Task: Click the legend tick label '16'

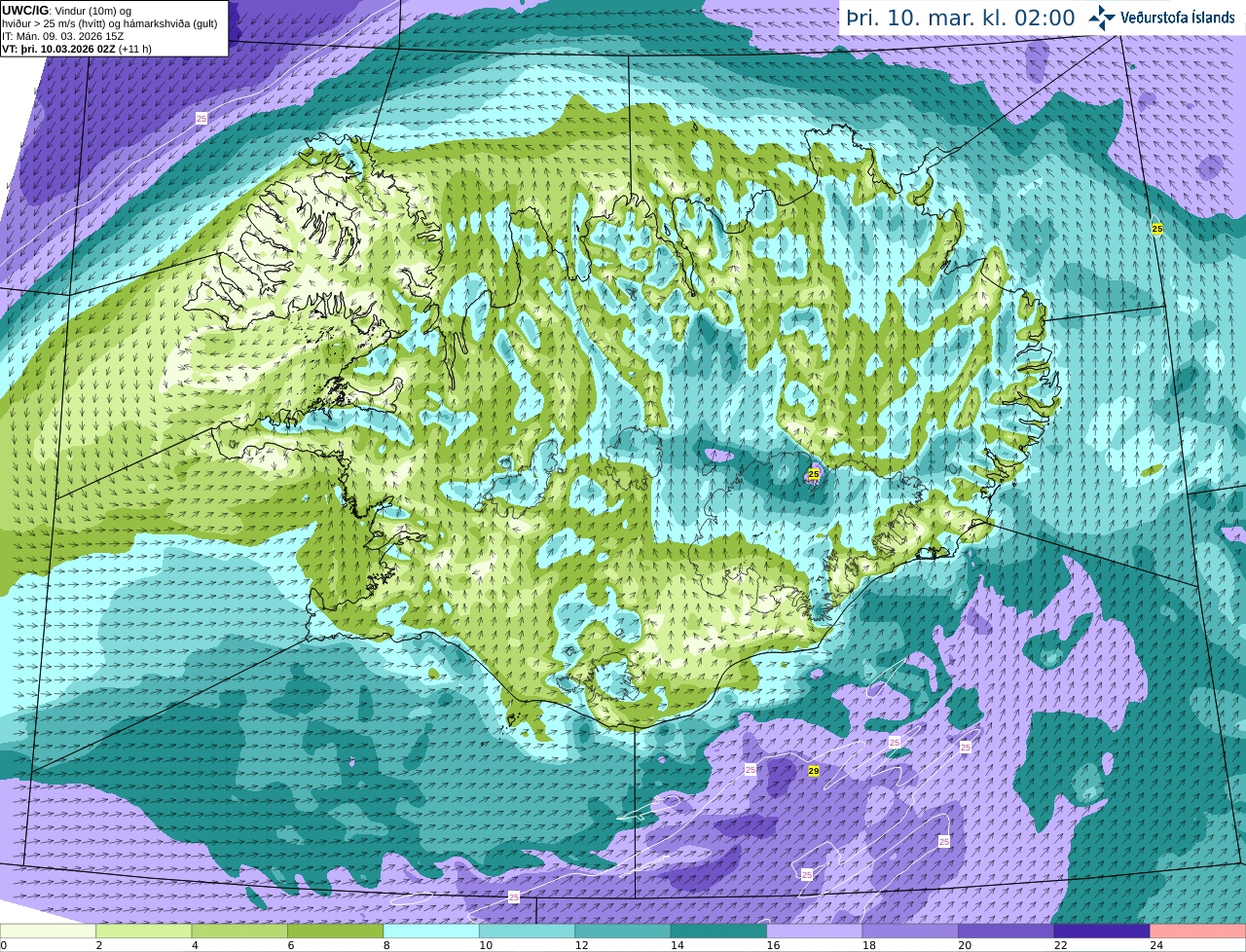Action: pos(773,945)
